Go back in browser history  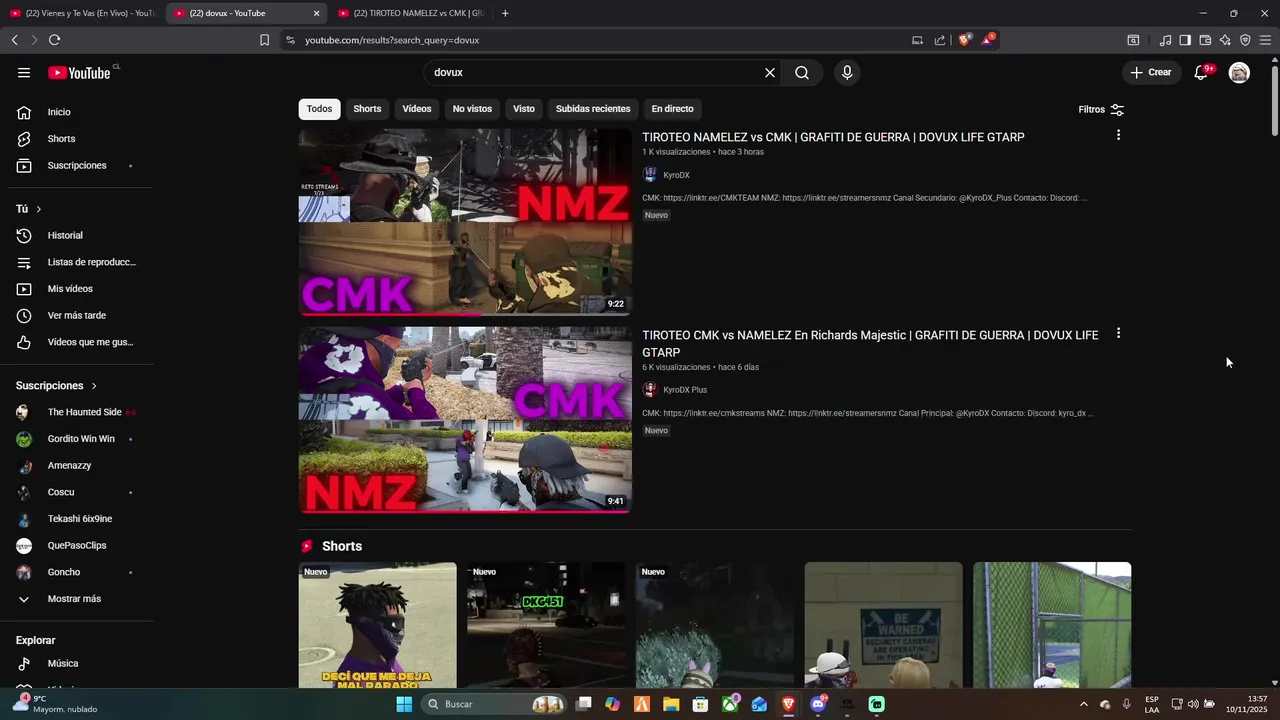click(x=14, y=40)
